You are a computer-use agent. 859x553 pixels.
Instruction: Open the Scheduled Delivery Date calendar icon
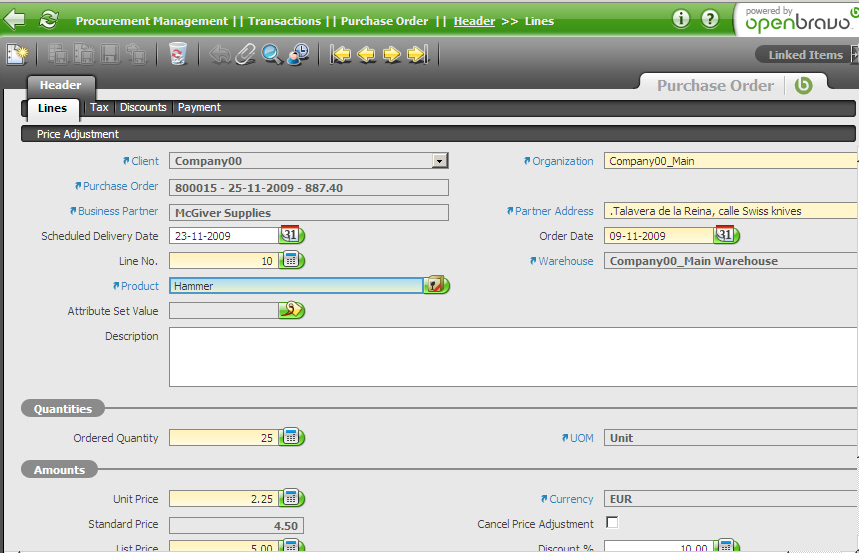[x=291, y=235]
